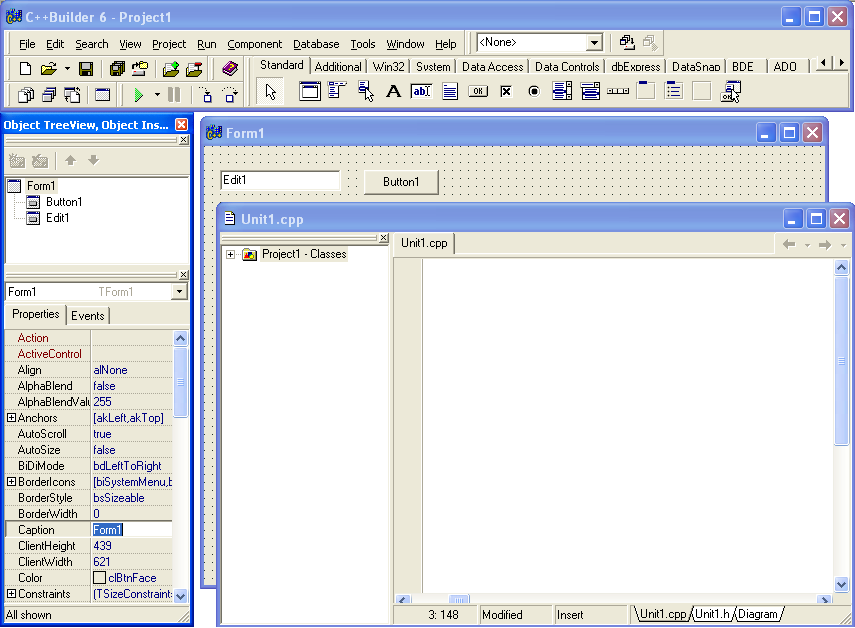Viewport: 855px width, 628px height.
Task: Select the ListBox palette component
Action: 562,91
